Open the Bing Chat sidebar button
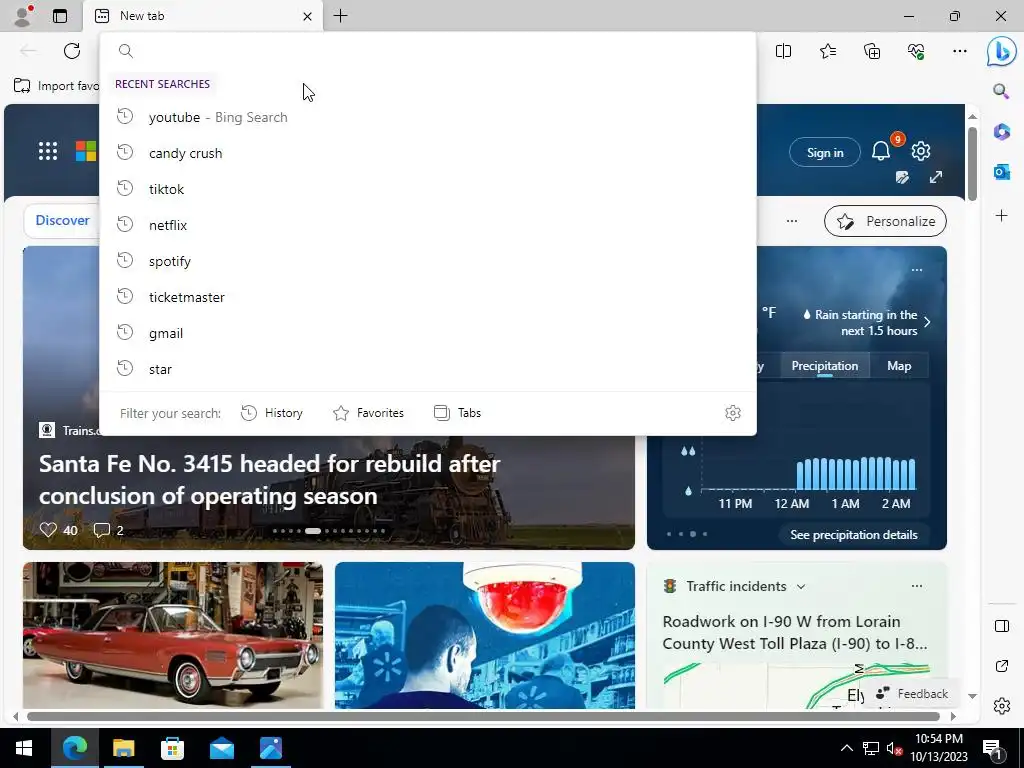The width and height of the screenshot is (1024, 768). coord(1001,52)
